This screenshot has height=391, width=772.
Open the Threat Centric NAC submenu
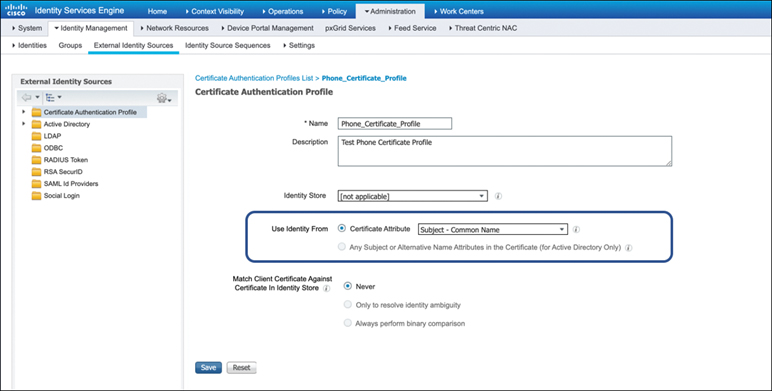(482, 28)
